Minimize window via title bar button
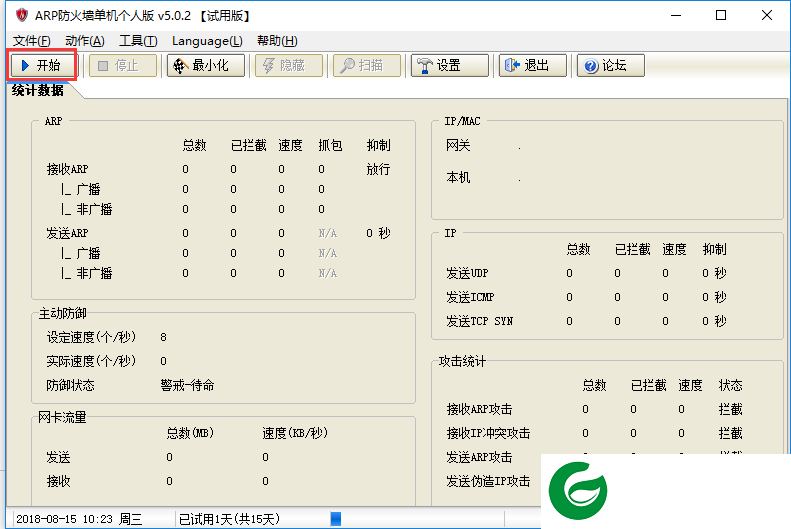This screenshot has height=529, width=791. click(676, 15)
